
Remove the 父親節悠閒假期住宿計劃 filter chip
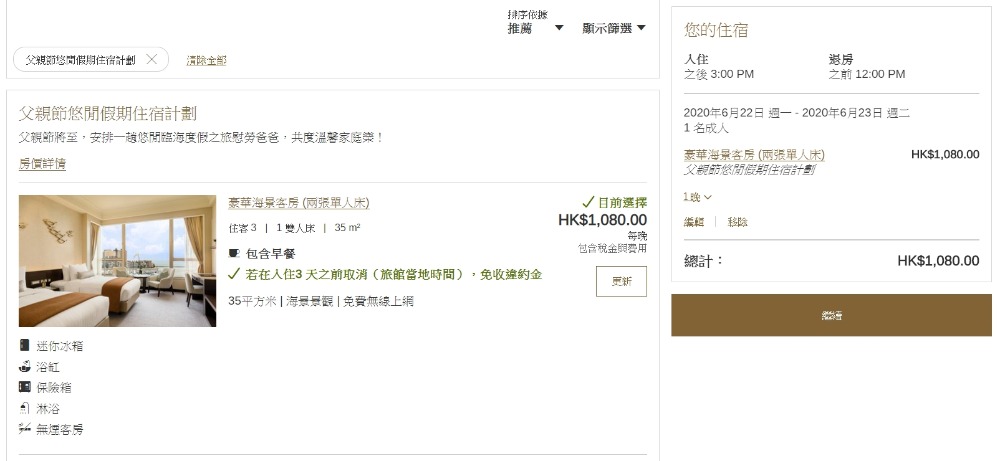(151, 60)
